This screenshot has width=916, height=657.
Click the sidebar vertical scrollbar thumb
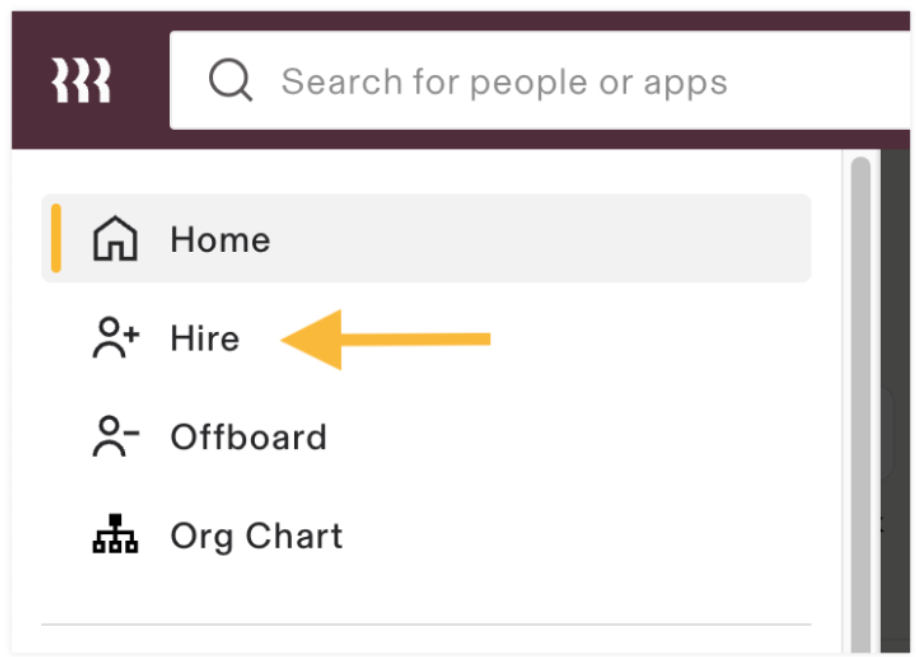pos(860,400)
